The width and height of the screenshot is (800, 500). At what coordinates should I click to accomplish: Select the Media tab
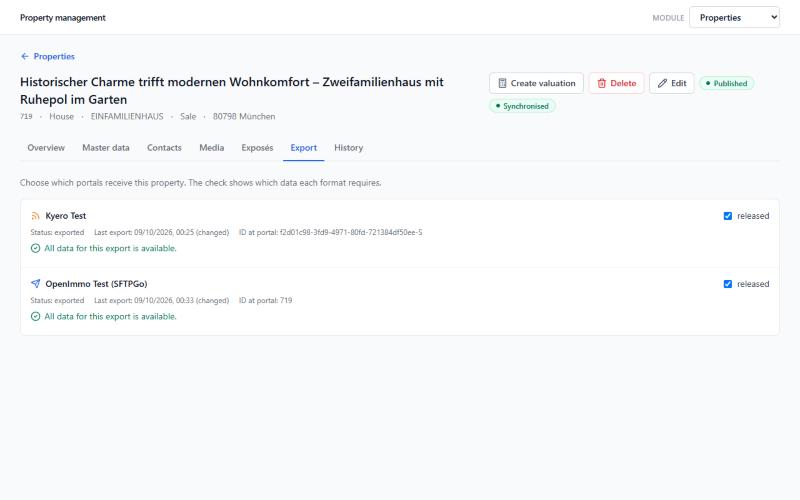coord(211,147)
